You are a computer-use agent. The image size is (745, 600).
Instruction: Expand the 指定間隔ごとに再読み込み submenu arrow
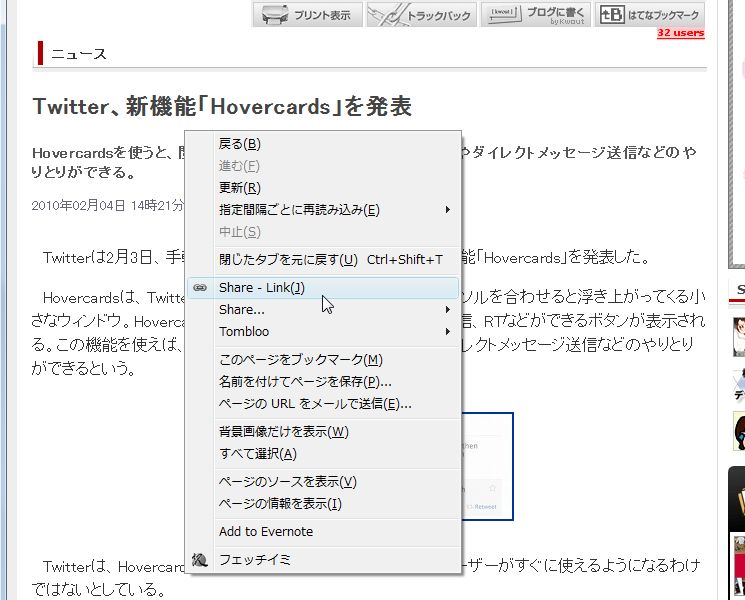(448, 210)
